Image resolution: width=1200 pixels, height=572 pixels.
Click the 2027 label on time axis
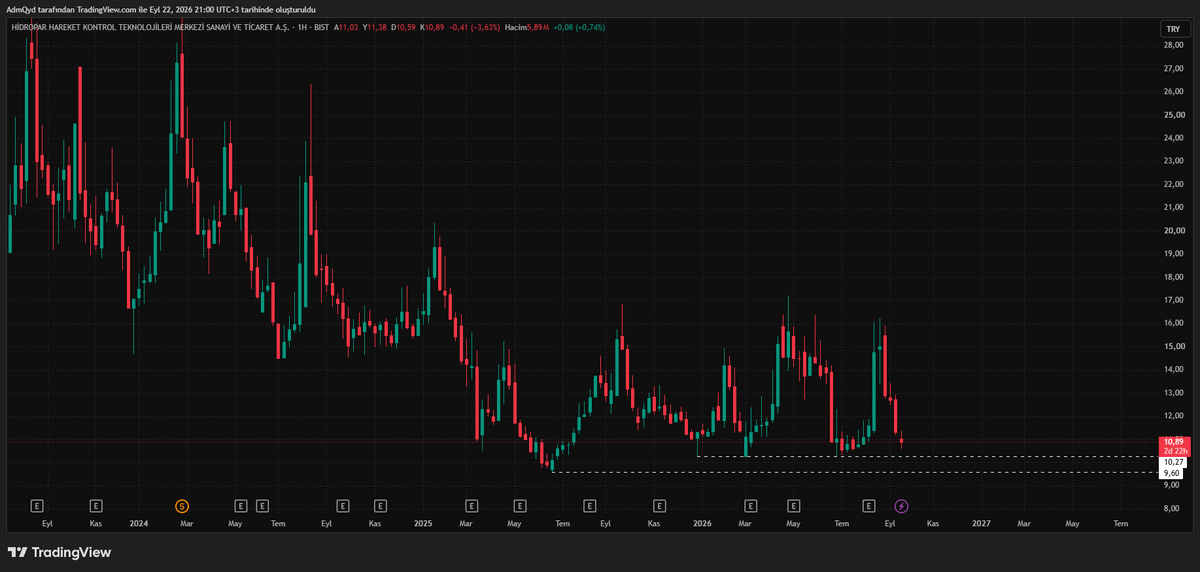(981, 523)
